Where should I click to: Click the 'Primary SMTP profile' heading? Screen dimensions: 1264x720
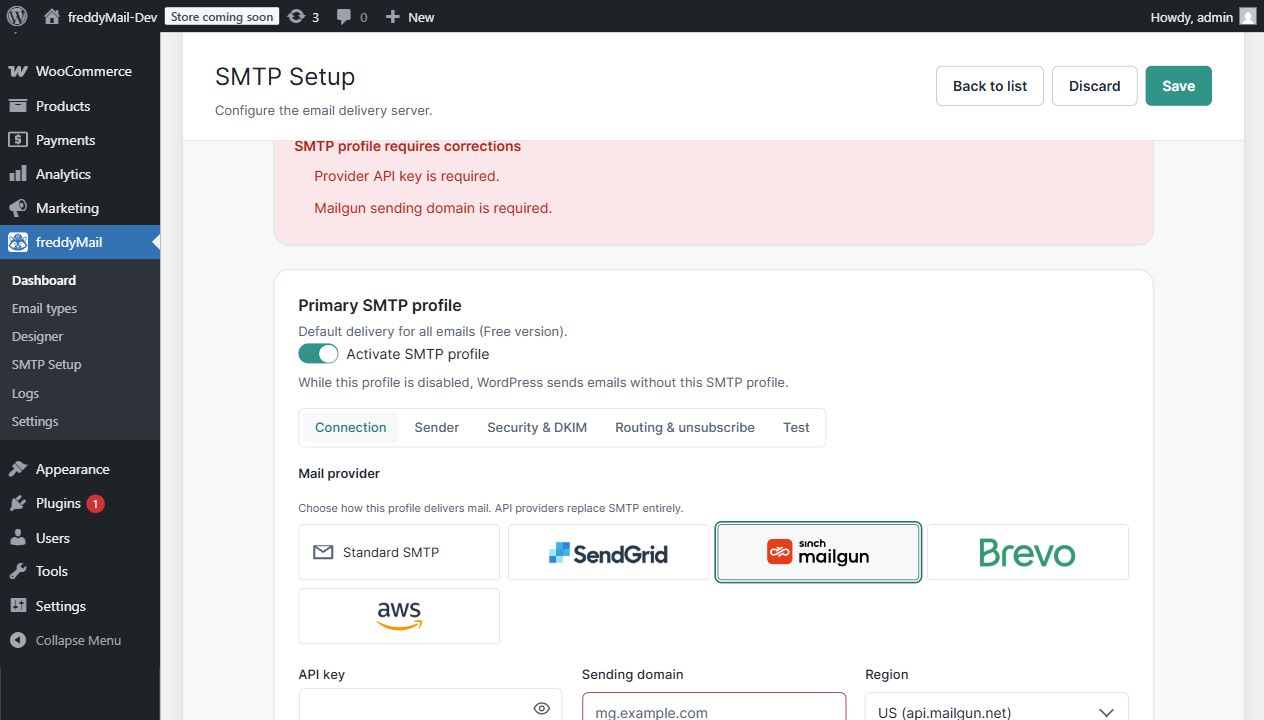tap(380, 306)
